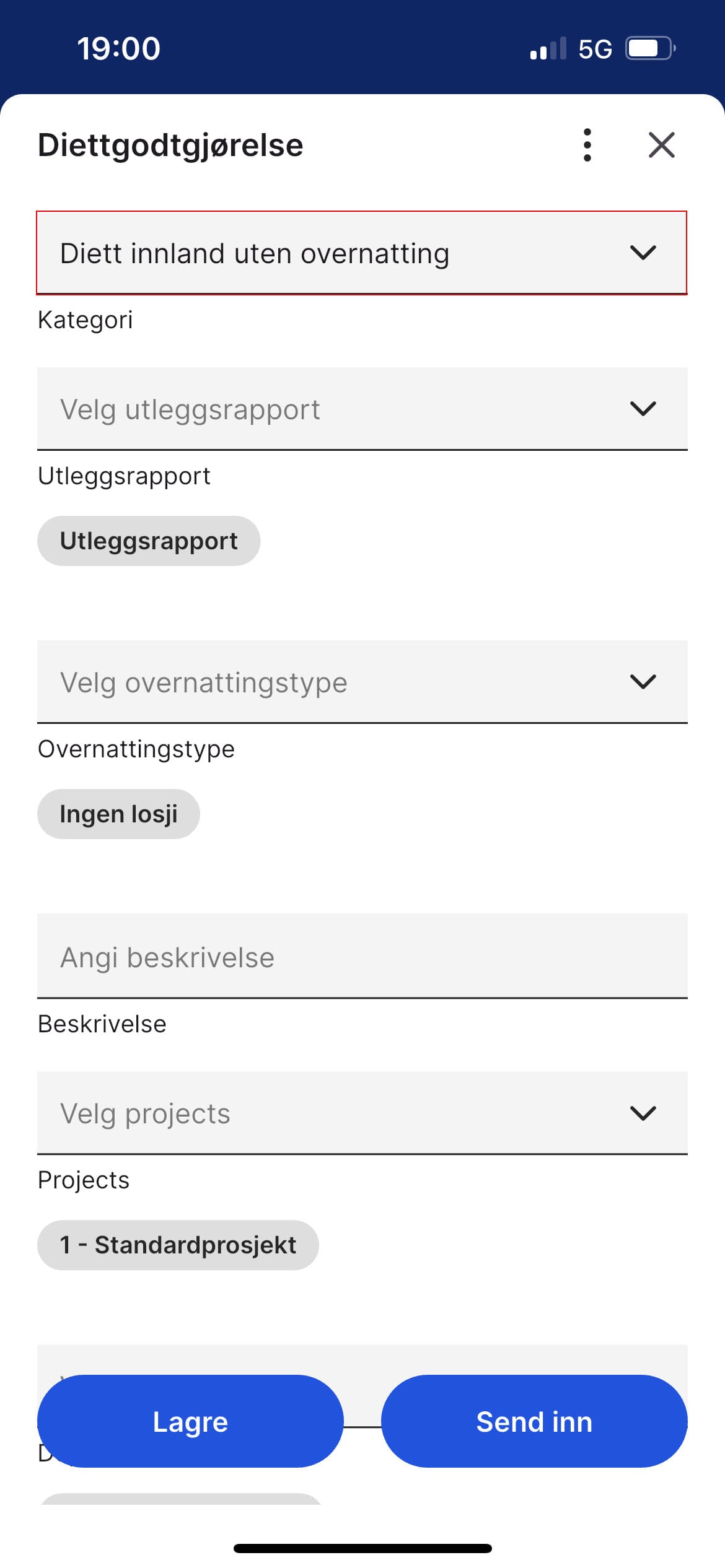Click chevron arrow in Overnattingstype field
725x1568 pixels.
[x=643, y=682]
